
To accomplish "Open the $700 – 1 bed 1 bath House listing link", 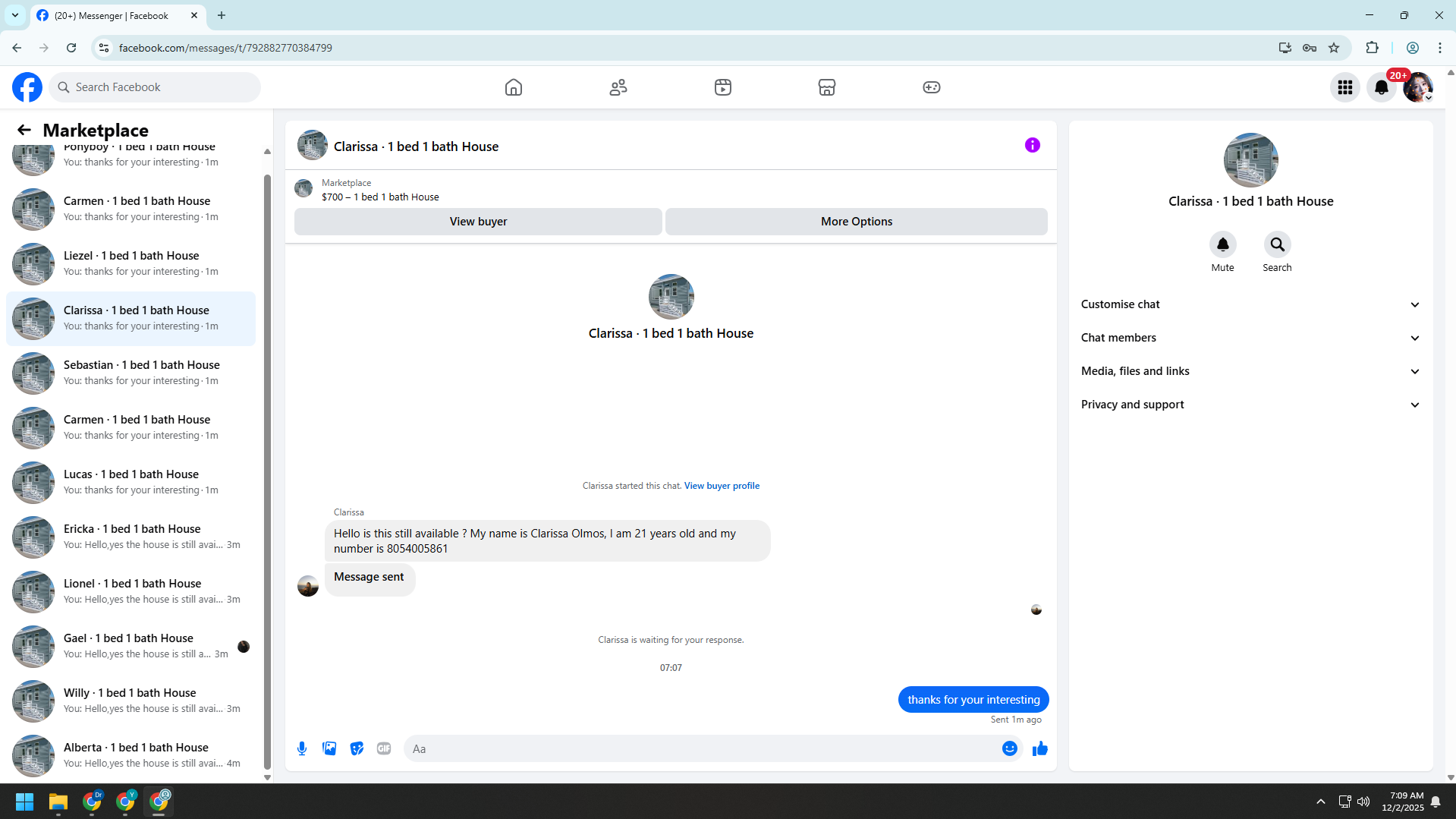I will [x=380, y=197].
